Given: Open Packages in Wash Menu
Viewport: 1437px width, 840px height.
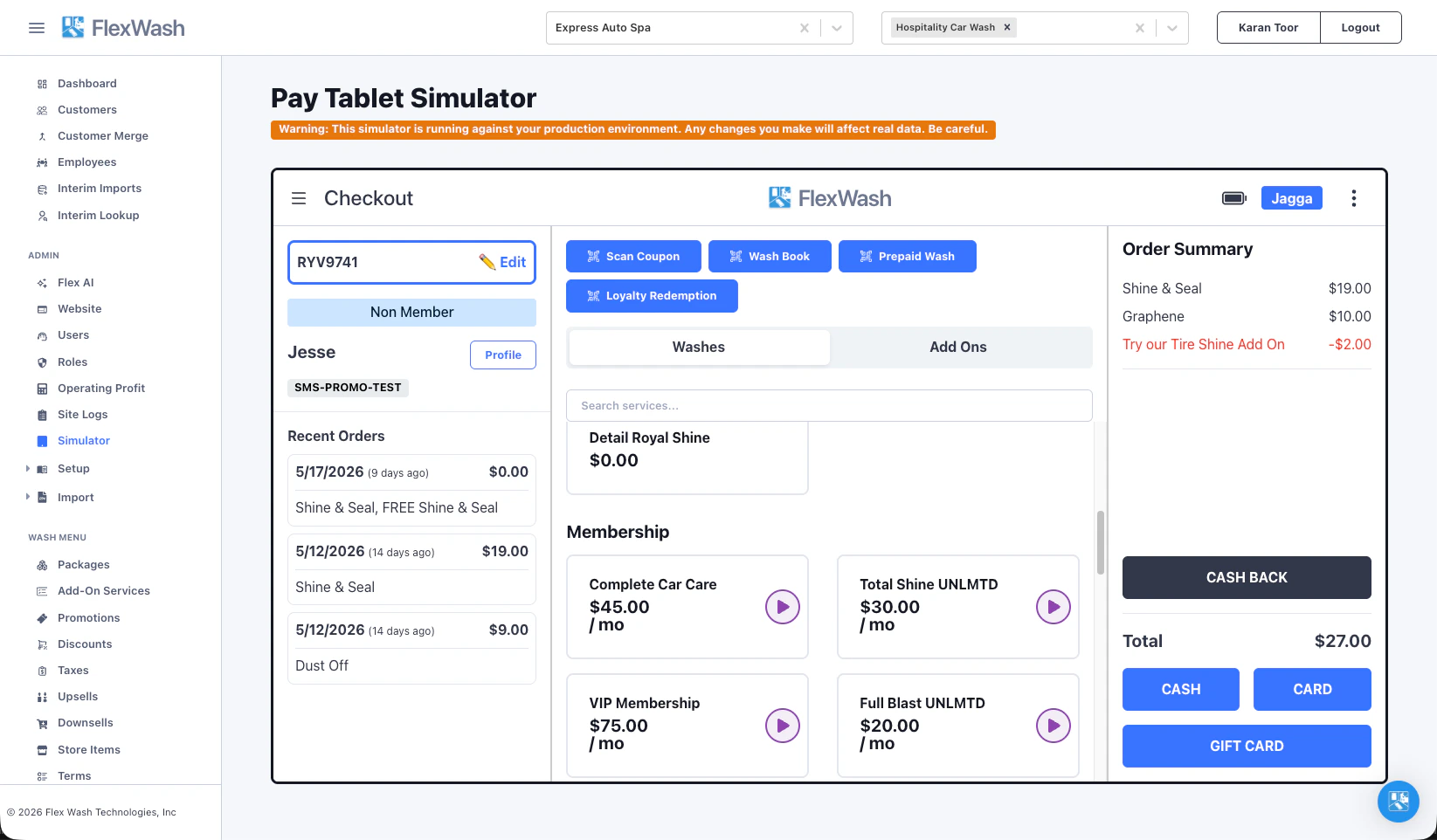Looking at the screenshot, I should point(84,565).
